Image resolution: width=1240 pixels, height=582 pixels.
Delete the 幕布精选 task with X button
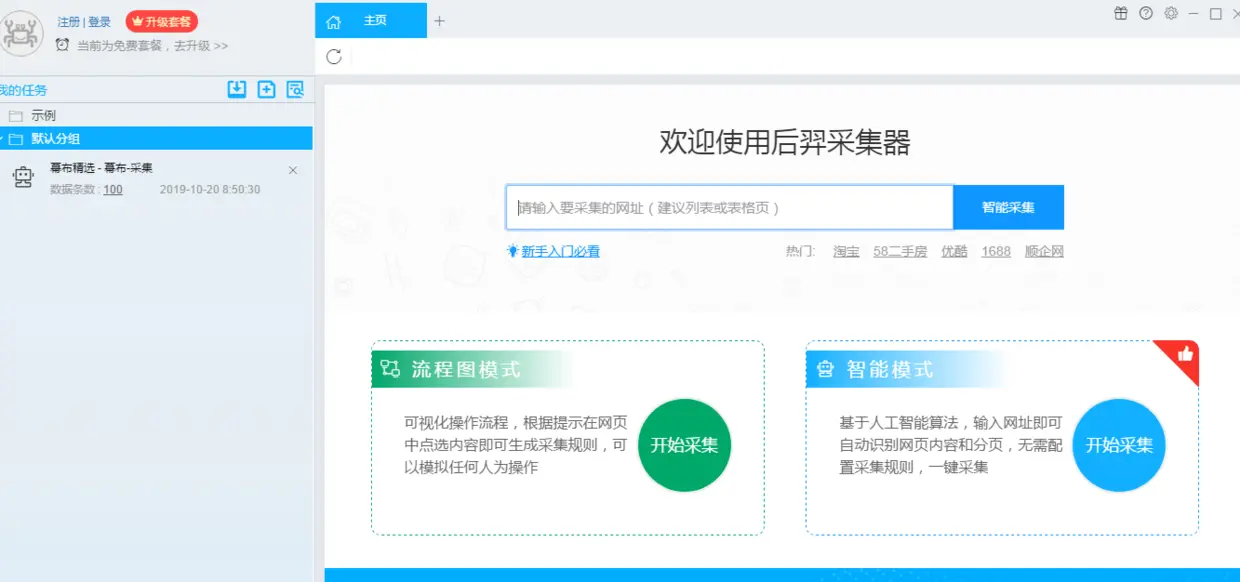293,170
